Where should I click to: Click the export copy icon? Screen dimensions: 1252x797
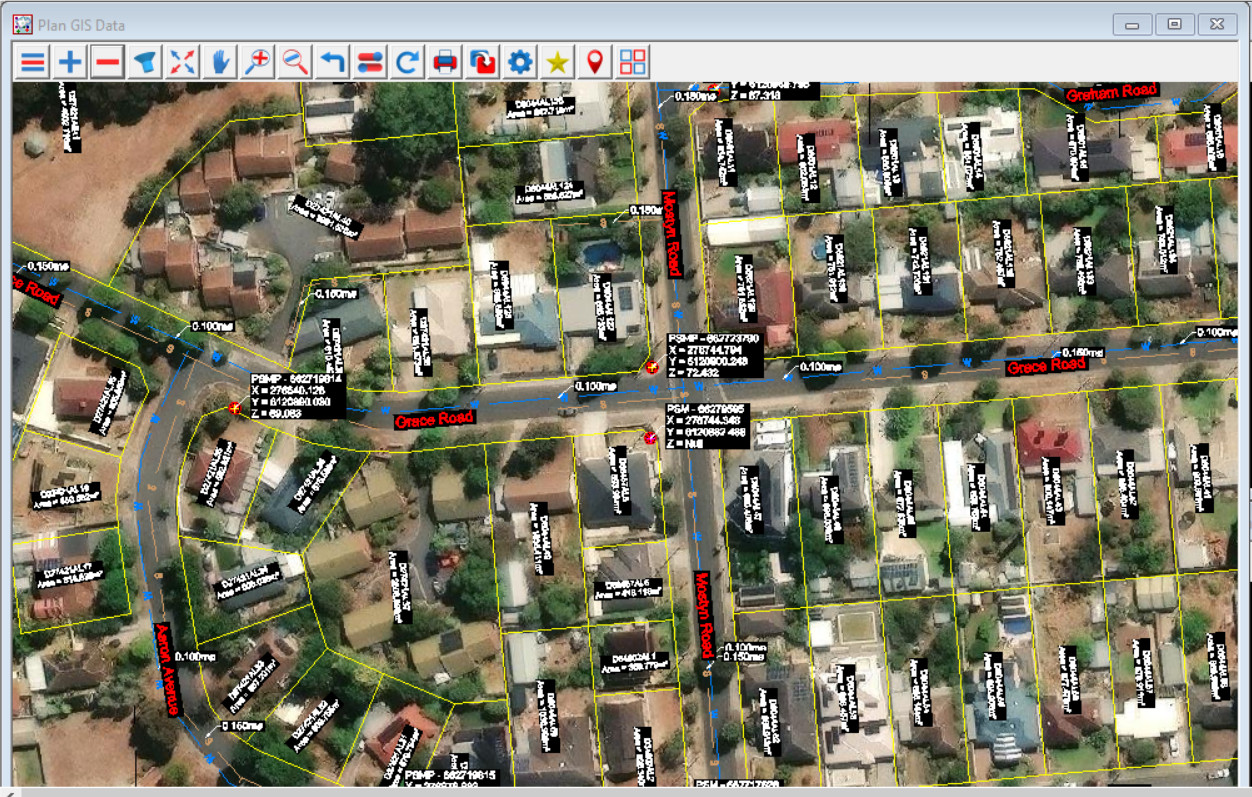[x=483, y=62]
